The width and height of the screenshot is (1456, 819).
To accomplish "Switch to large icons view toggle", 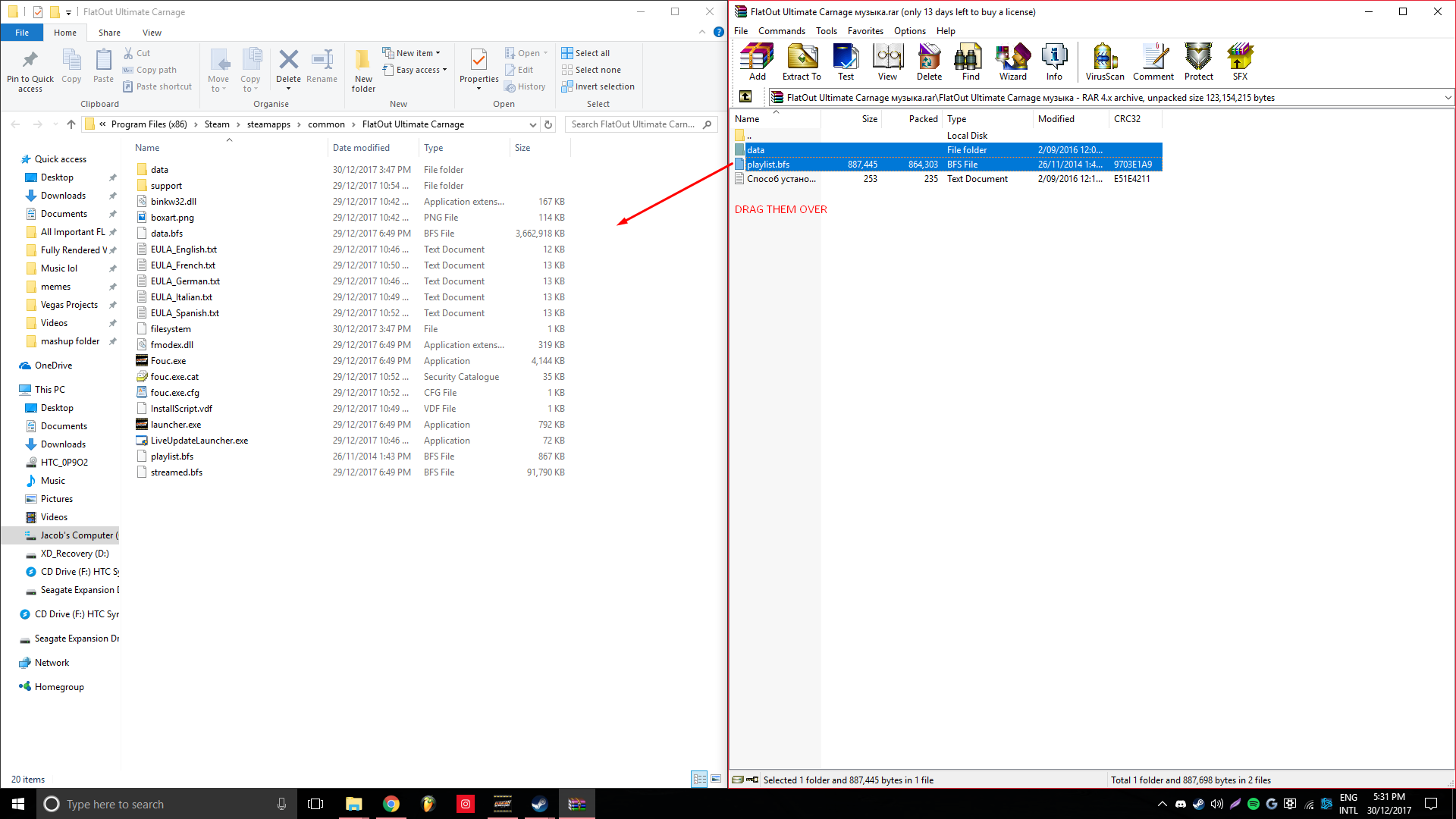I will 716,779.
